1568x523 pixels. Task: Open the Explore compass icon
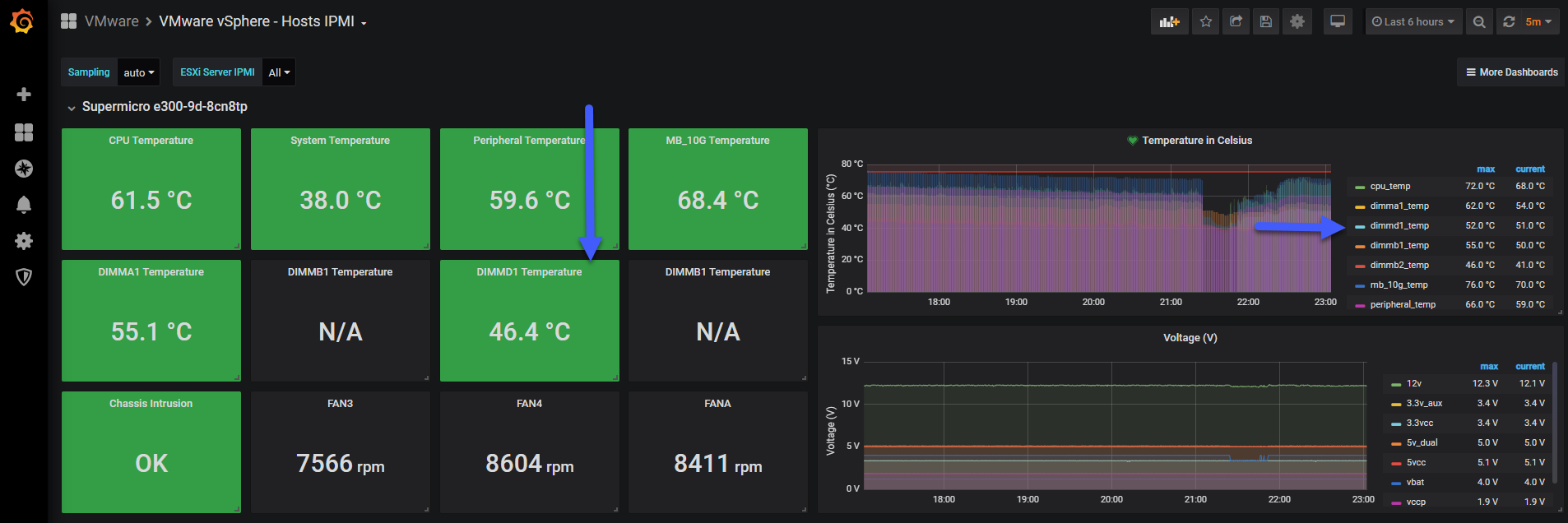24,169
